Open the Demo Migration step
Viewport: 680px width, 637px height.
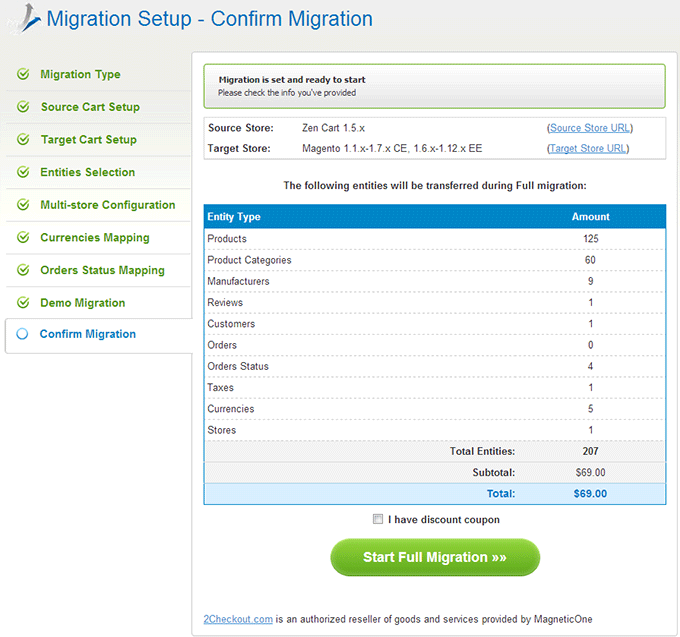[x=82, y=303]
